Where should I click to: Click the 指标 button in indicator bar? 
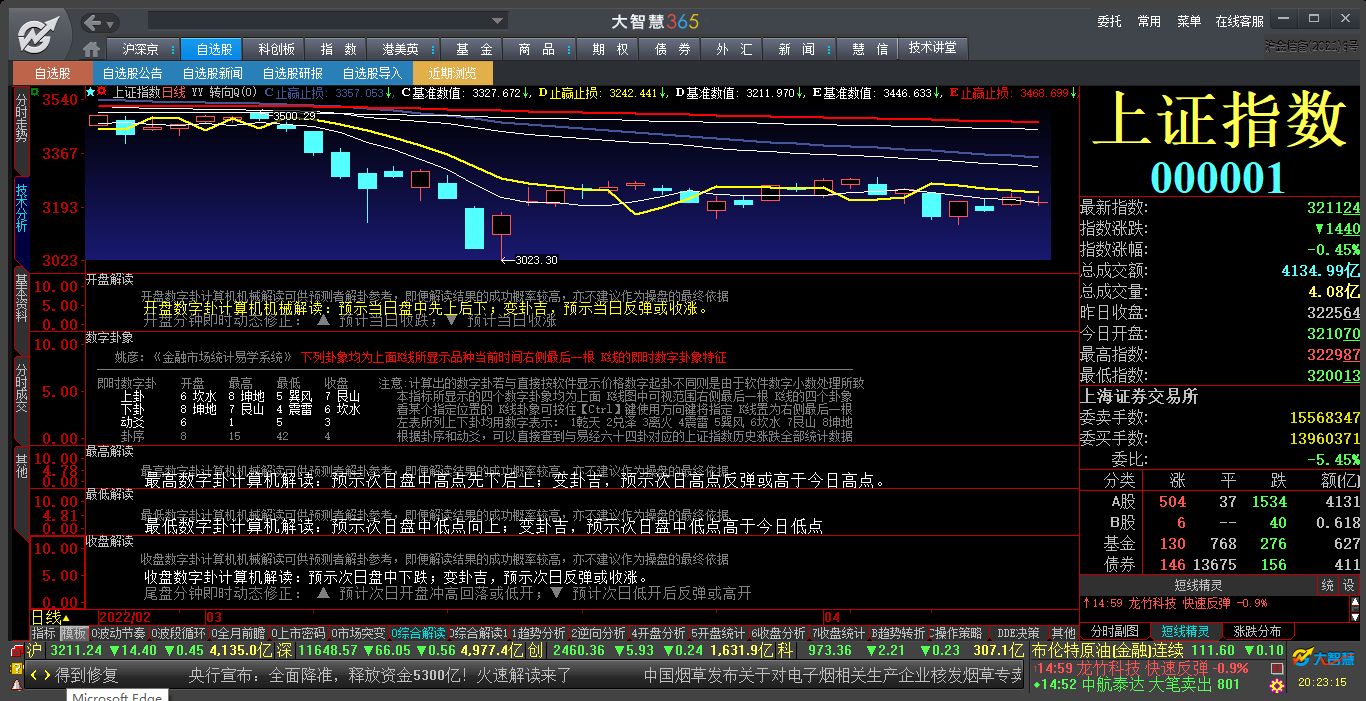43,633
